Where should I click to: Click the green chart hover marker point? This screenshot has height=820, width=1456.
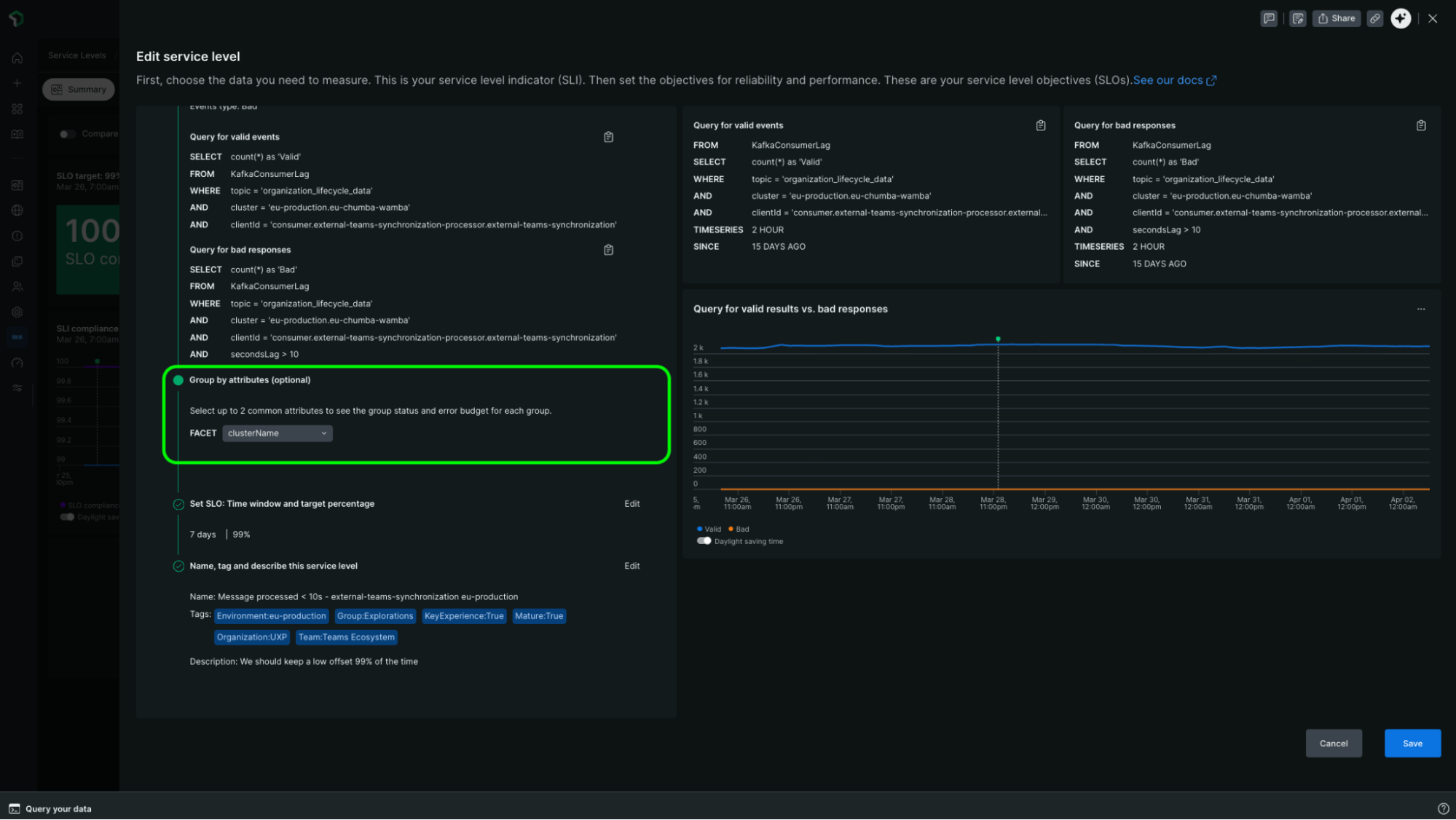point(998,339)
